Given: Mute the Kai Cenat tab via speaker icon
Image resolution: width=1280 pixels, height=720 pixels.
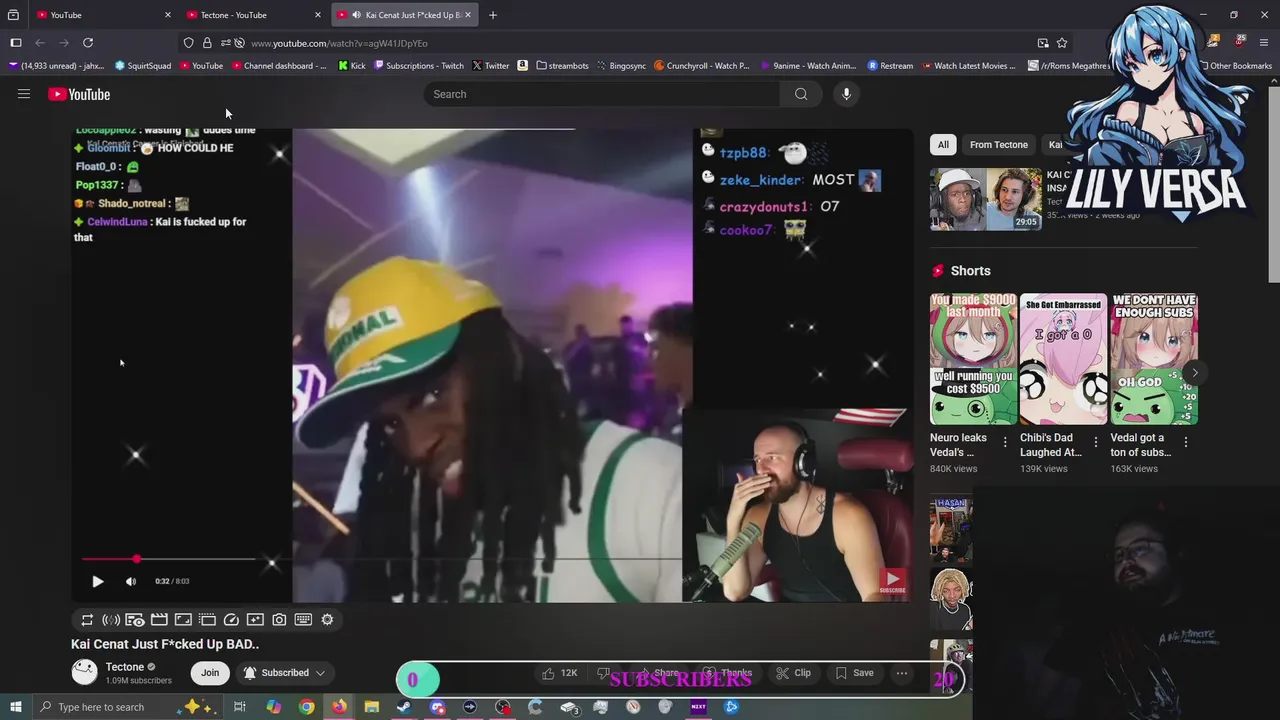Looking at the screenshot, I should tap(357, 15).
